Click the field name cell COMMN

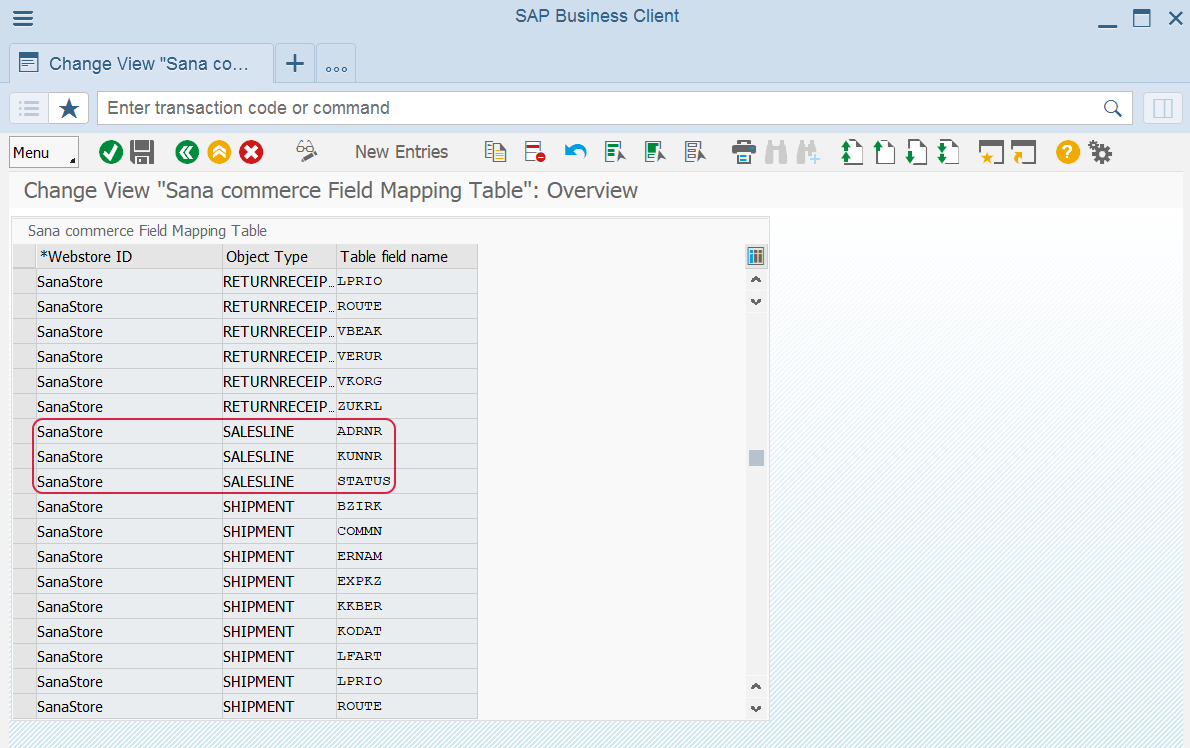point(407,532)
